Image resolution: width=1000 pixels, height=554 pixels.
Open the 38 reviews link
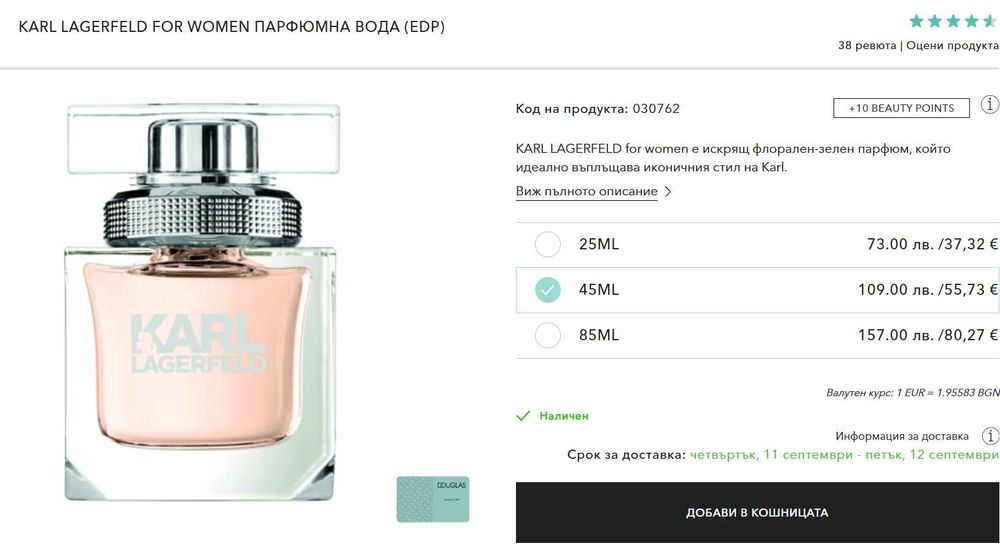click(866, 46)
